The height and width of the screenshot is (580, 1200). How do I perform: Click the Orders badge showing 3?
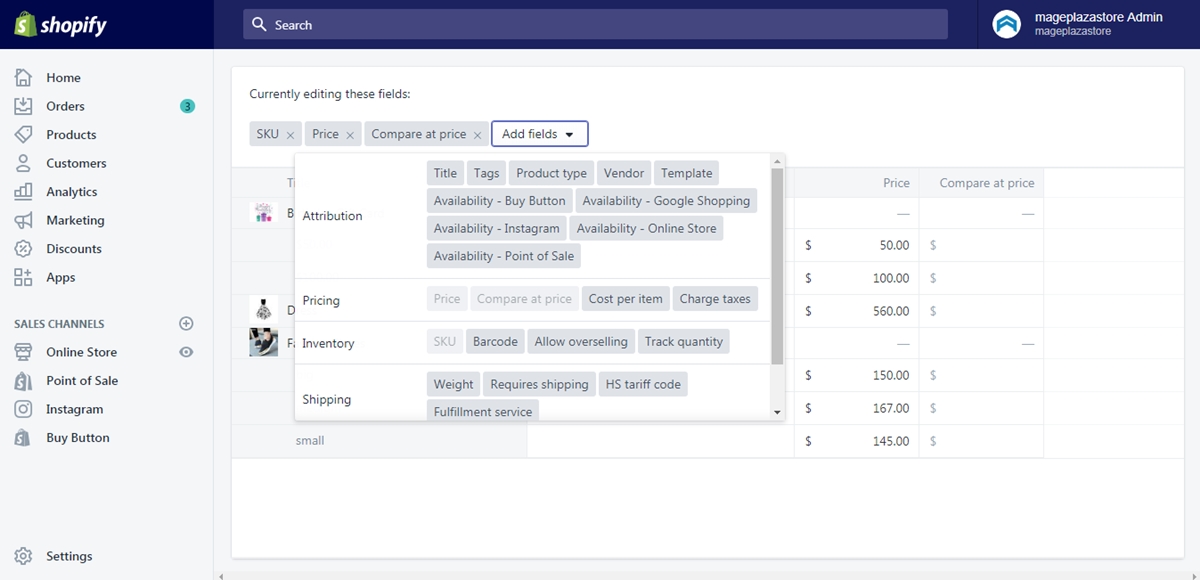tap(187, 106)
